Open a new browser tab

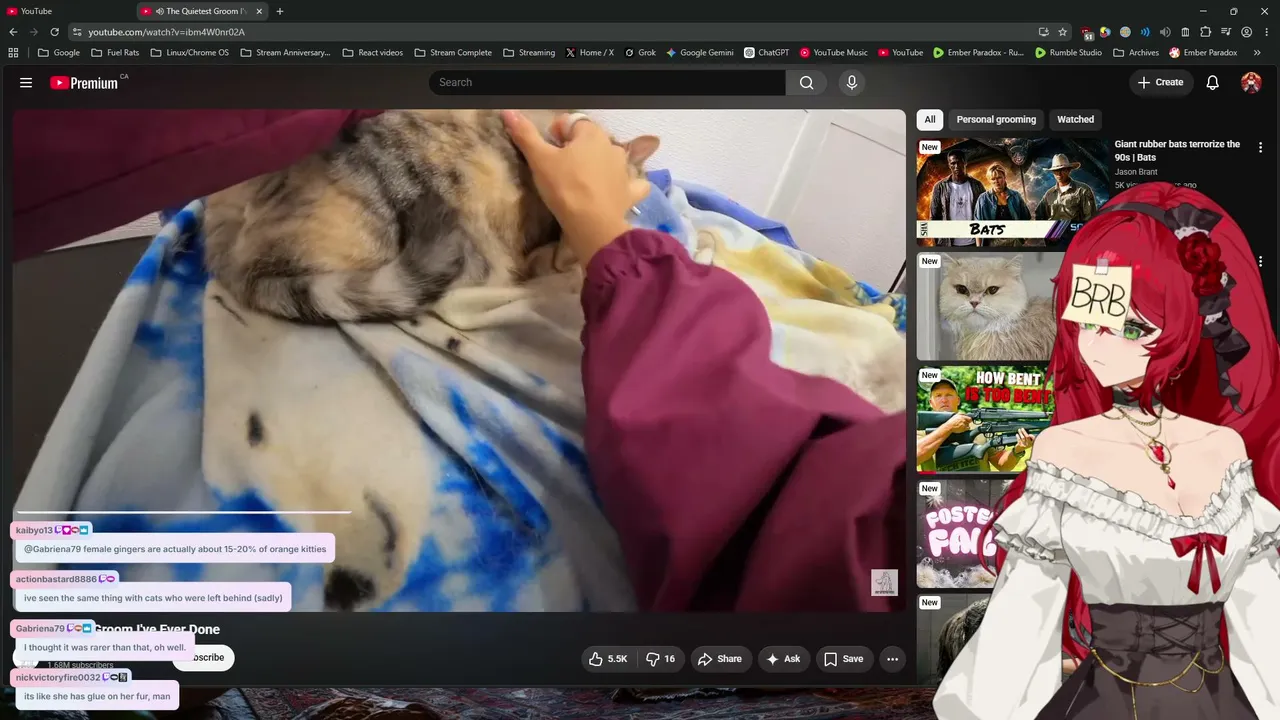coord(280,11)
